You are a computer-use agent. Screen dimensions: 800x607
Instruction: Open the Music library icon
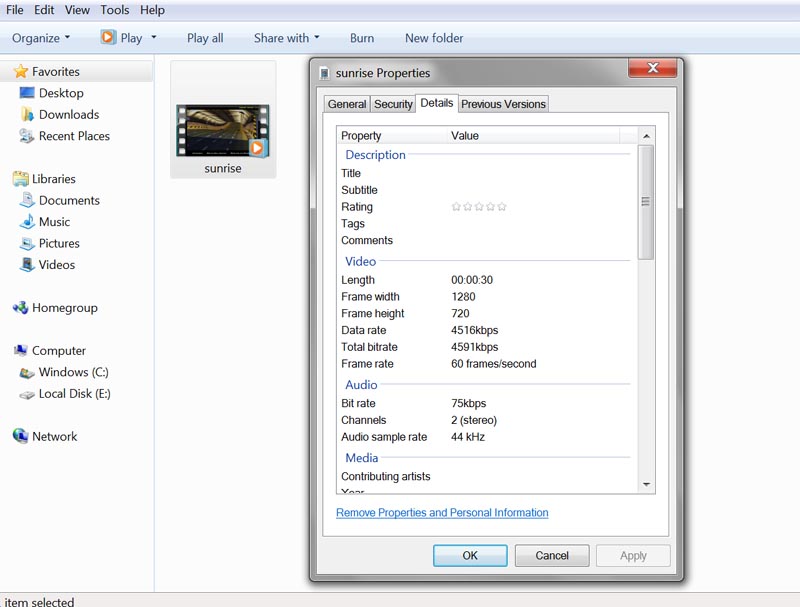tap(27, 222)
